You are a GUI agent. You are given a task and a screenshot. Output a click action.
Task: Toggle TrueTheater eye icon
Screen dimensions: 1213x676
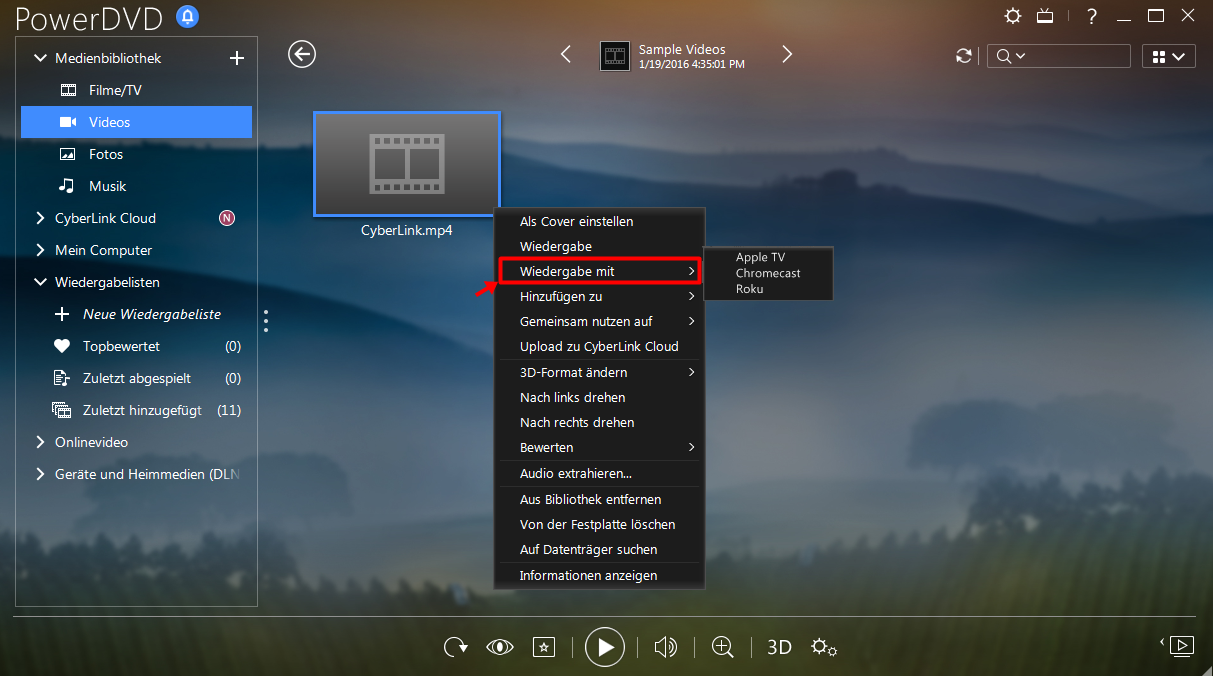click(x=499, y=647)
